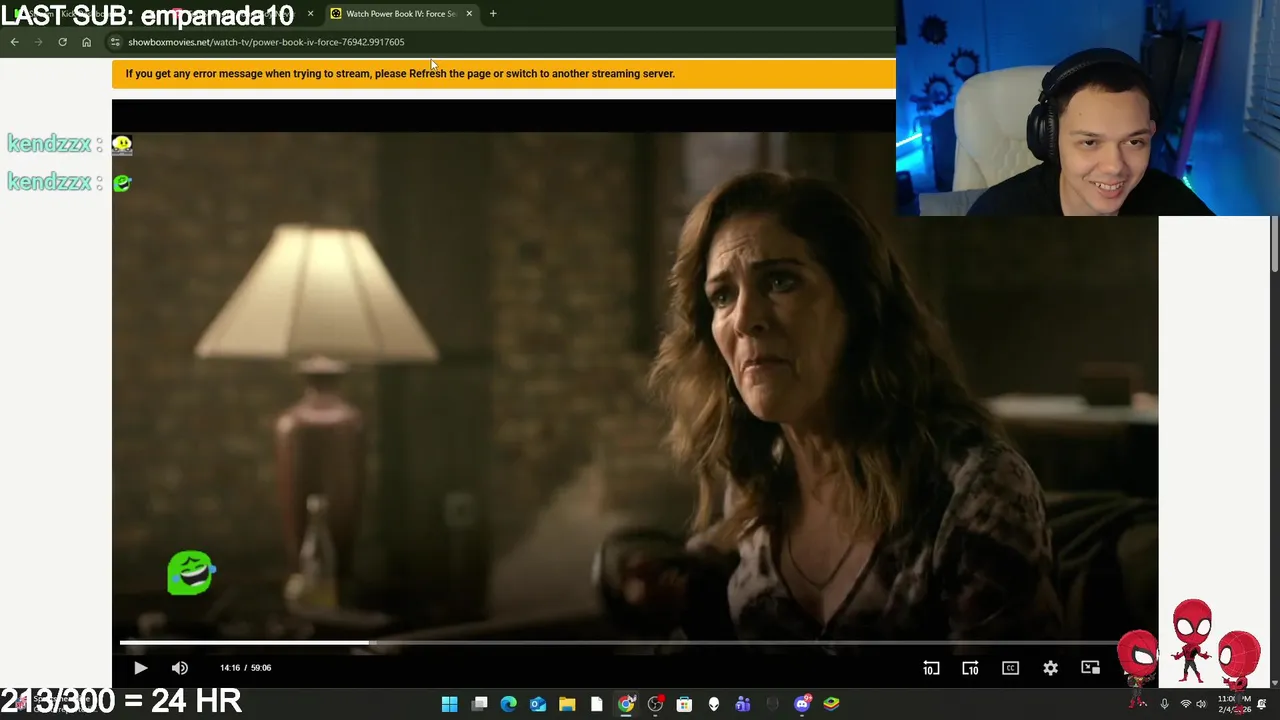Open browser home page
The width and height of the screenshot is (1280, 720).
(86, 42)
